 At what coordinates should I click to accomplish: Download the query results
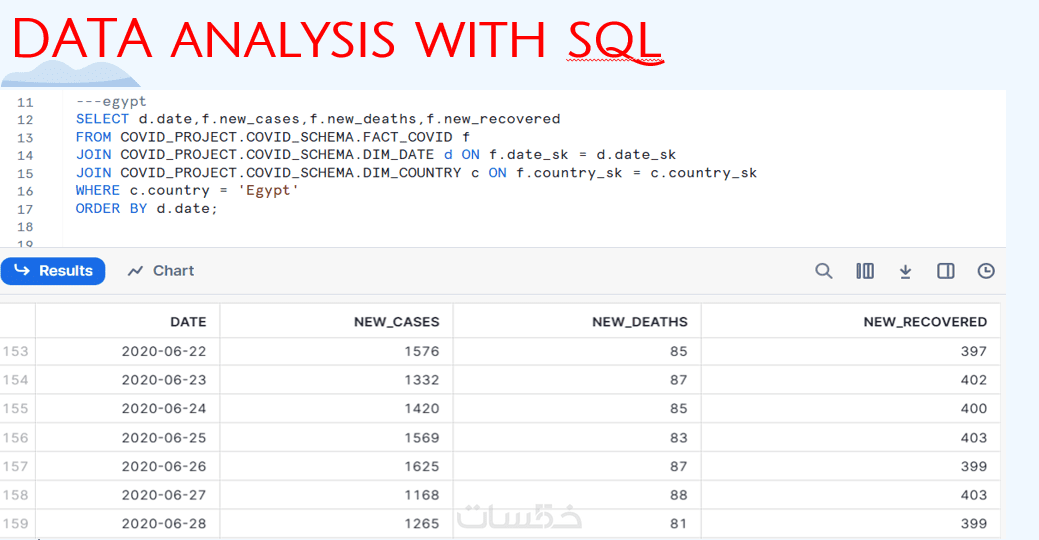coord(905,271)
